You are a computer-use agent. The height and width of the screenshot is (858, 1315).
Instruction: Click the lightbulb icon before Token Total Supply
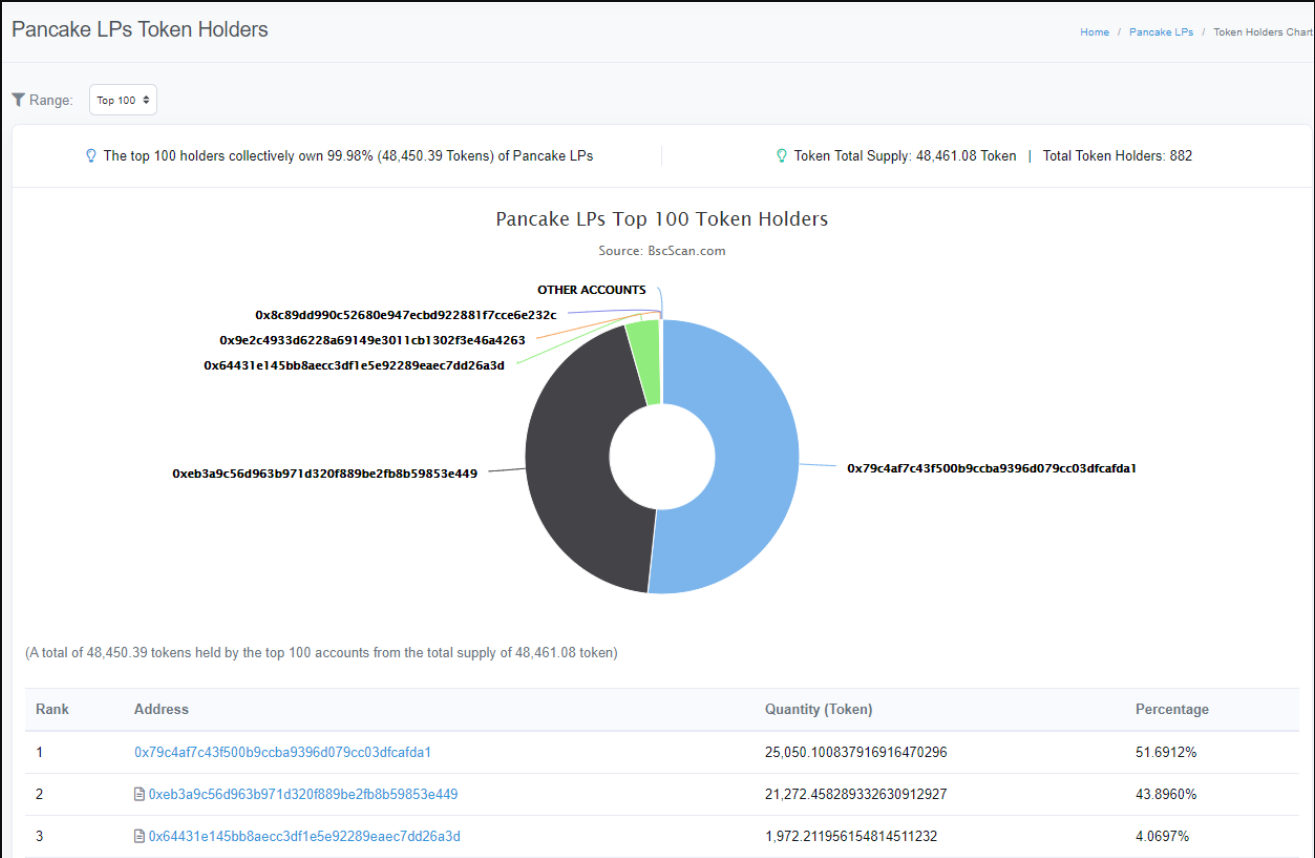782,156
